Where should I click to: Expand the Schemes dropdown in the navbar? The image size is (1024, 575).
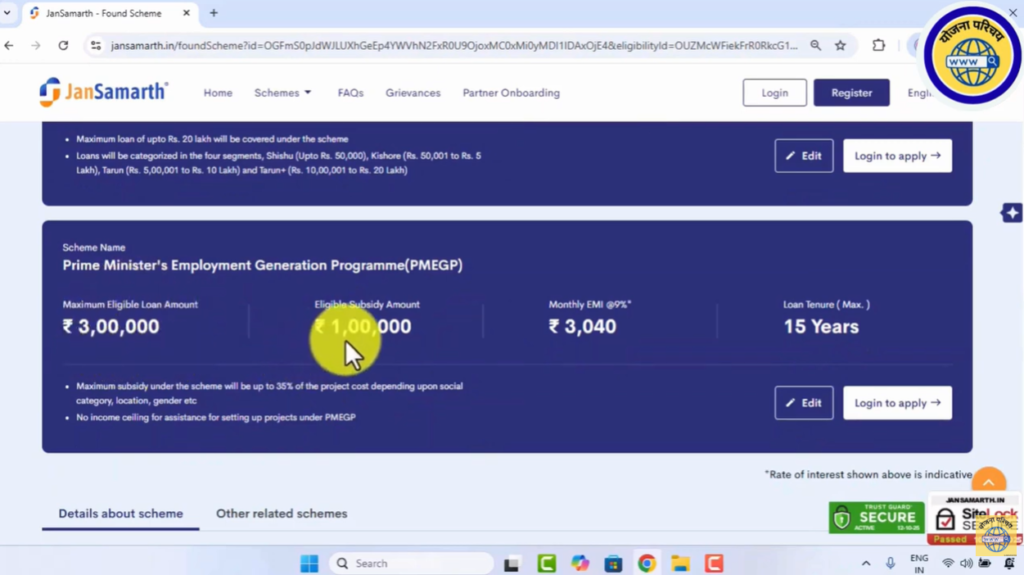(x=283, y=93)
